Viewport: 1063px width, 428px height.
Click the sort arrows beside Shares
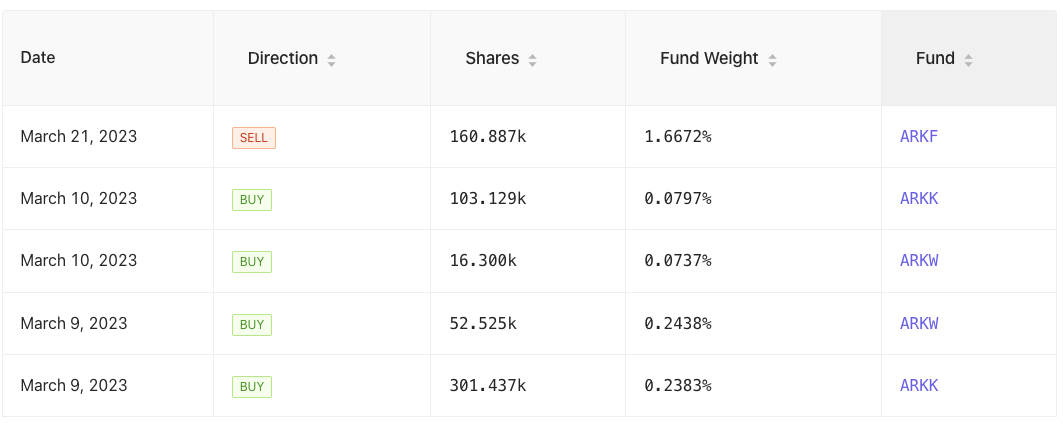(x=532, y=60)
